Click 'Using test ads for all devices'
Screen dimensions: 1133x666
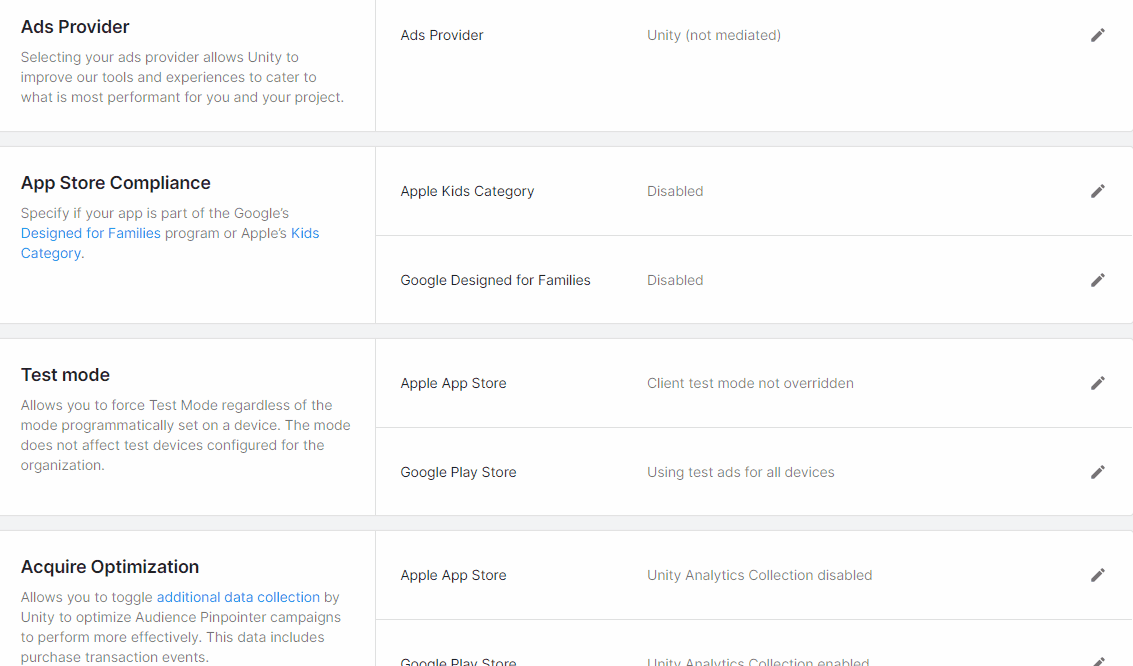[x=740, y=472]
